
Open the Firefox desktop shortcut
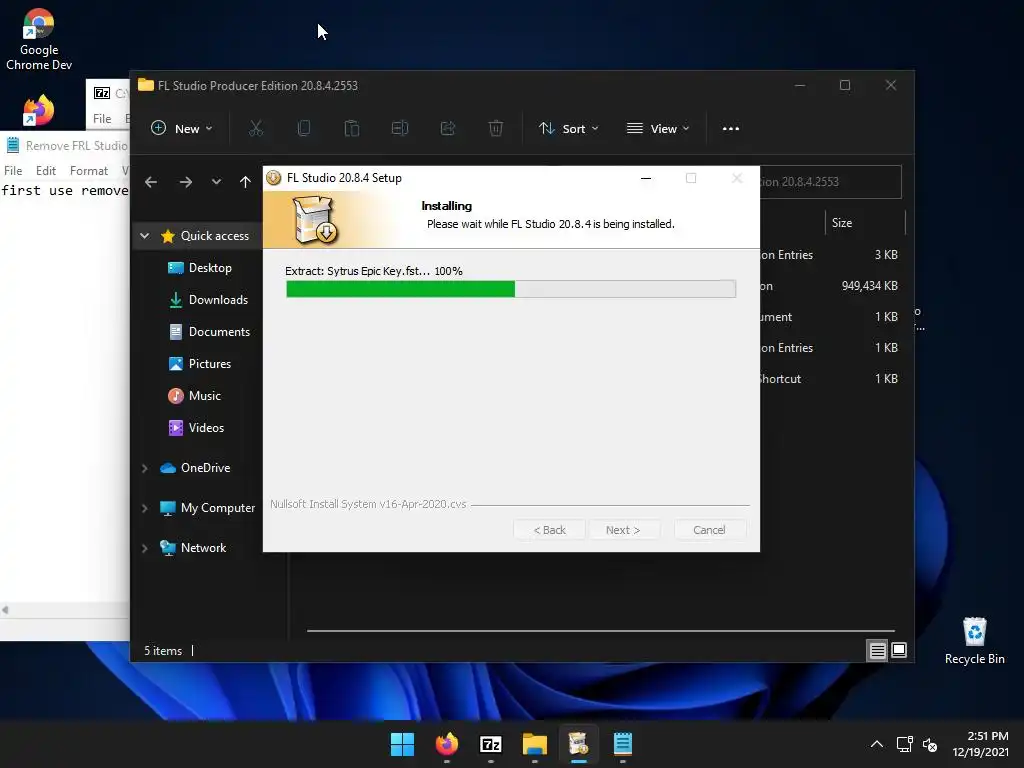coord(39,110)
